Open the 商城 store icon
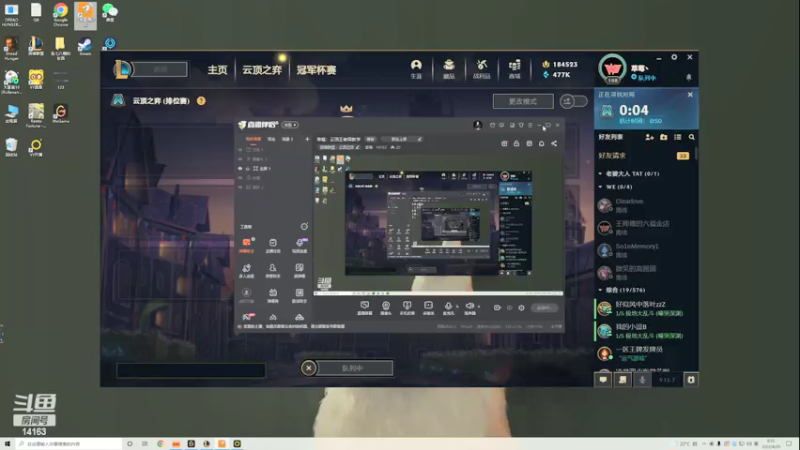The width and height of the screenshot is (800, 450). (x=514, y=69)
